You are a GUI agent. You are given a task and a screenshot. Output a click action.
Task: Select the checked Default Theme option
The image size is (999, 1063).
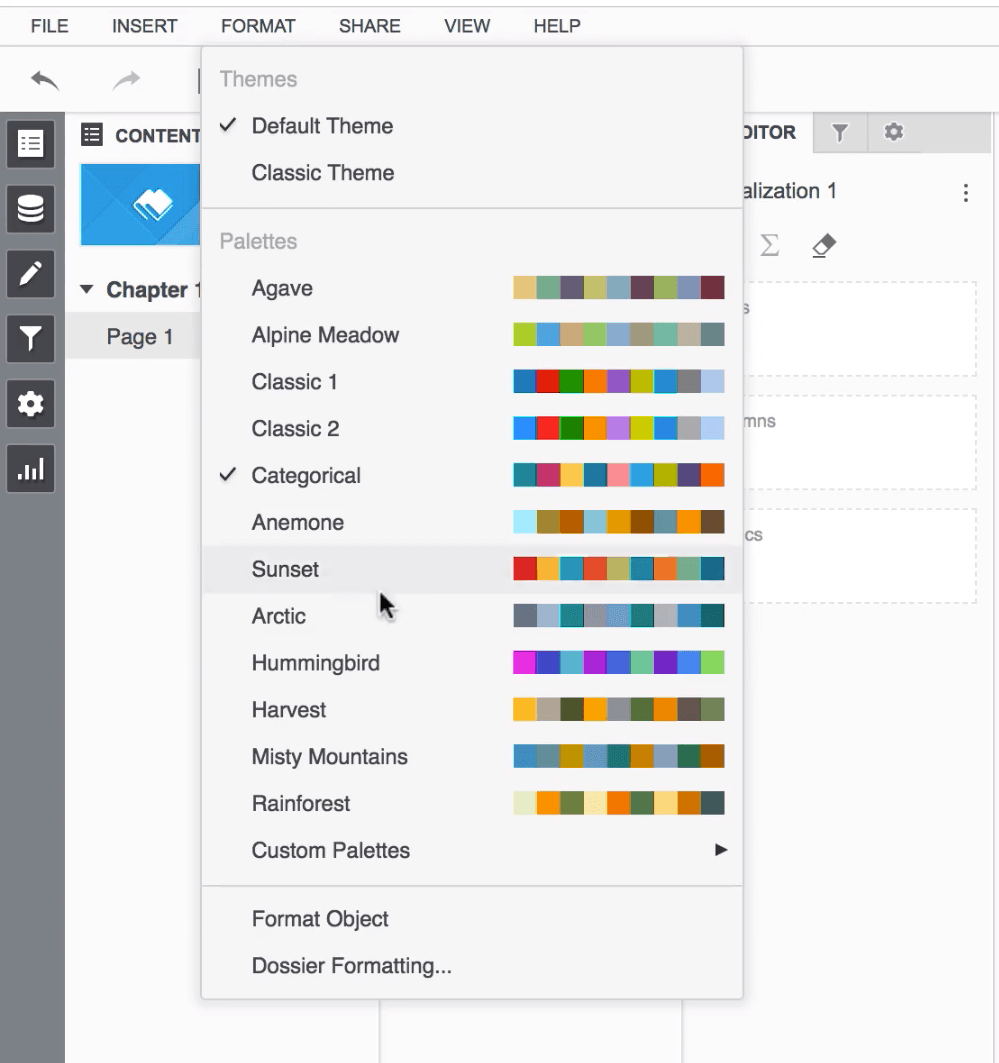coord(322,126)
